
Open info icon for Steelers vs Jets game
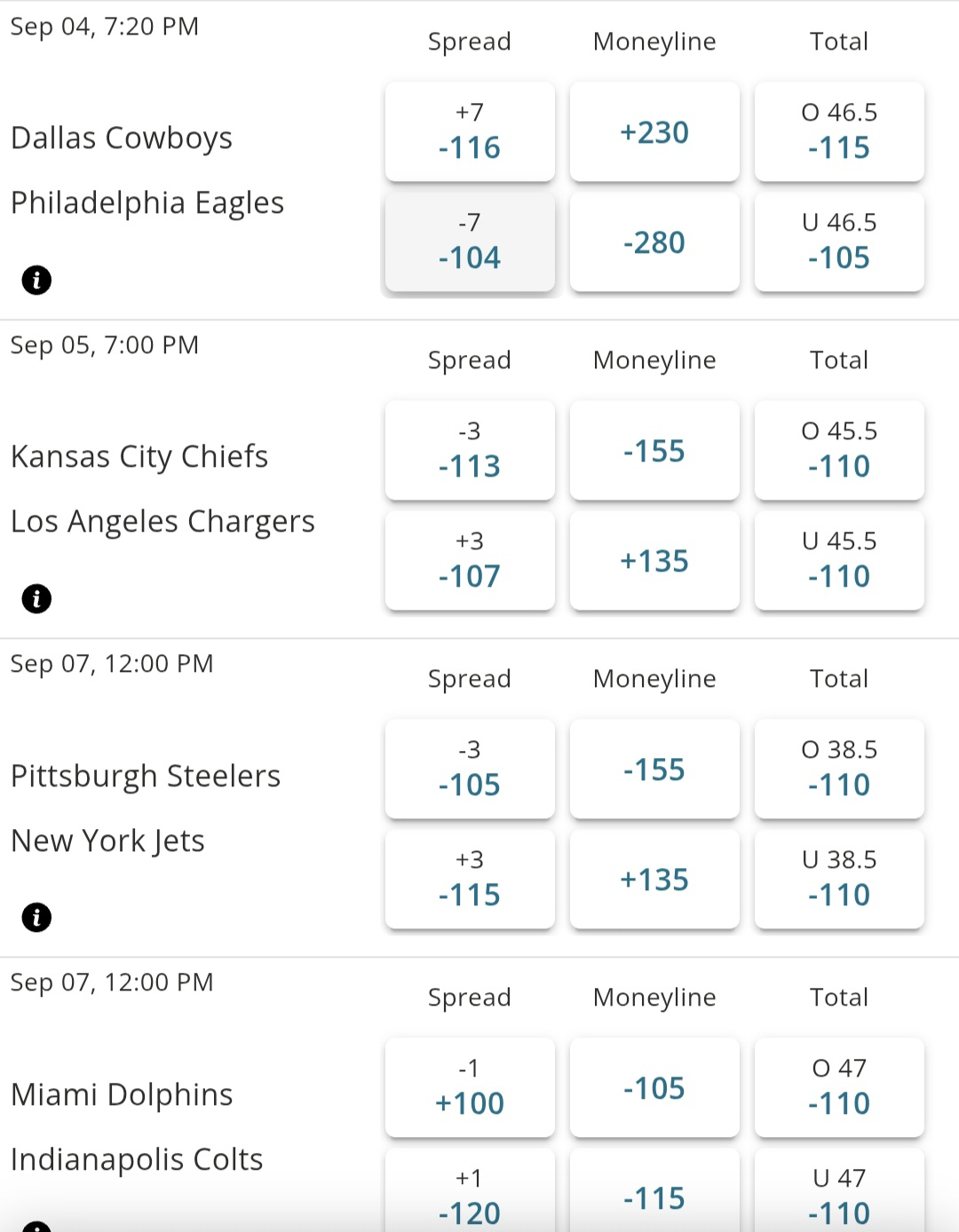coord(36,918)
